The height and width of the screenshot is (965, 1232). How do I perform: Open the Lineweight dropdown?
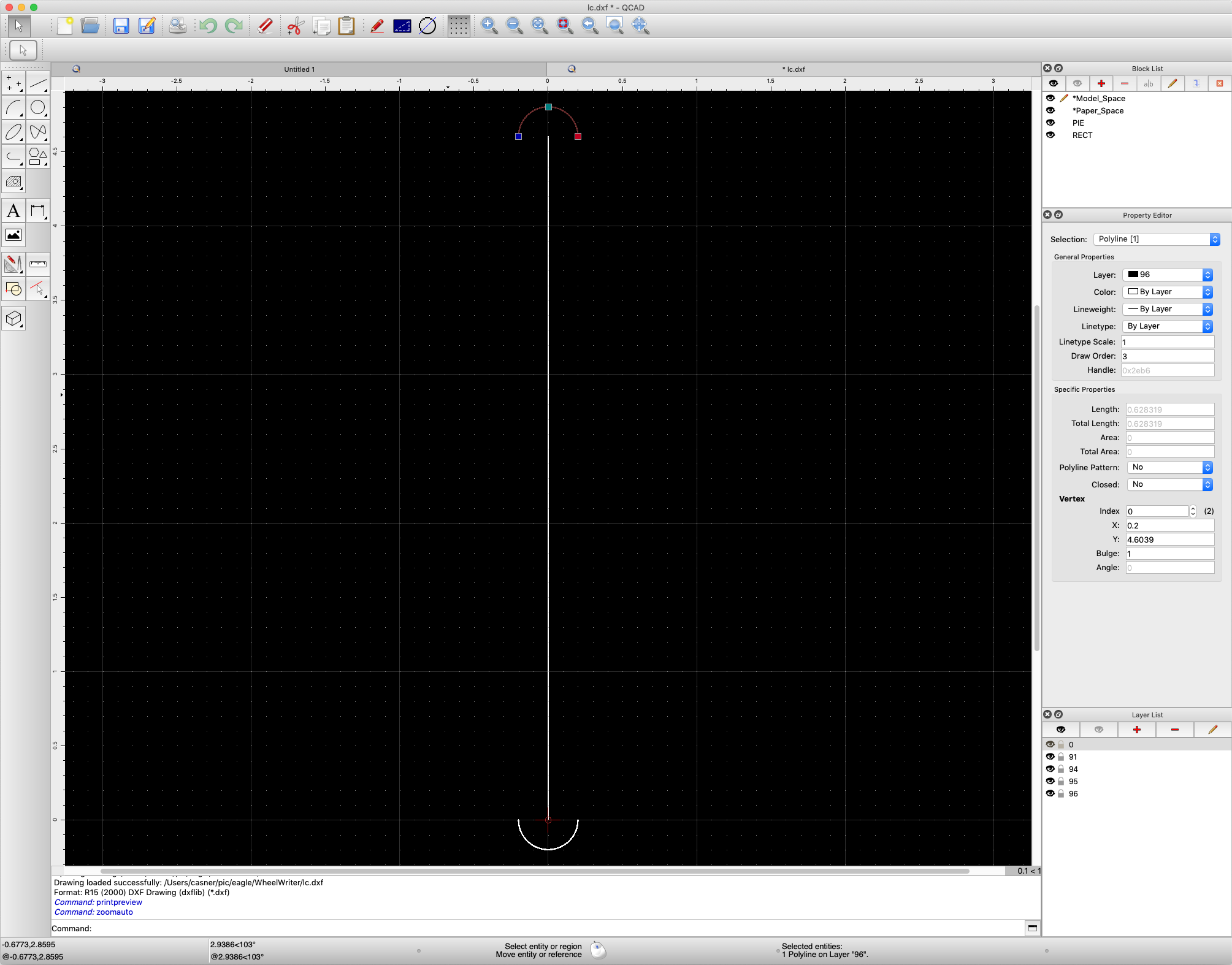coord(1168,309)
